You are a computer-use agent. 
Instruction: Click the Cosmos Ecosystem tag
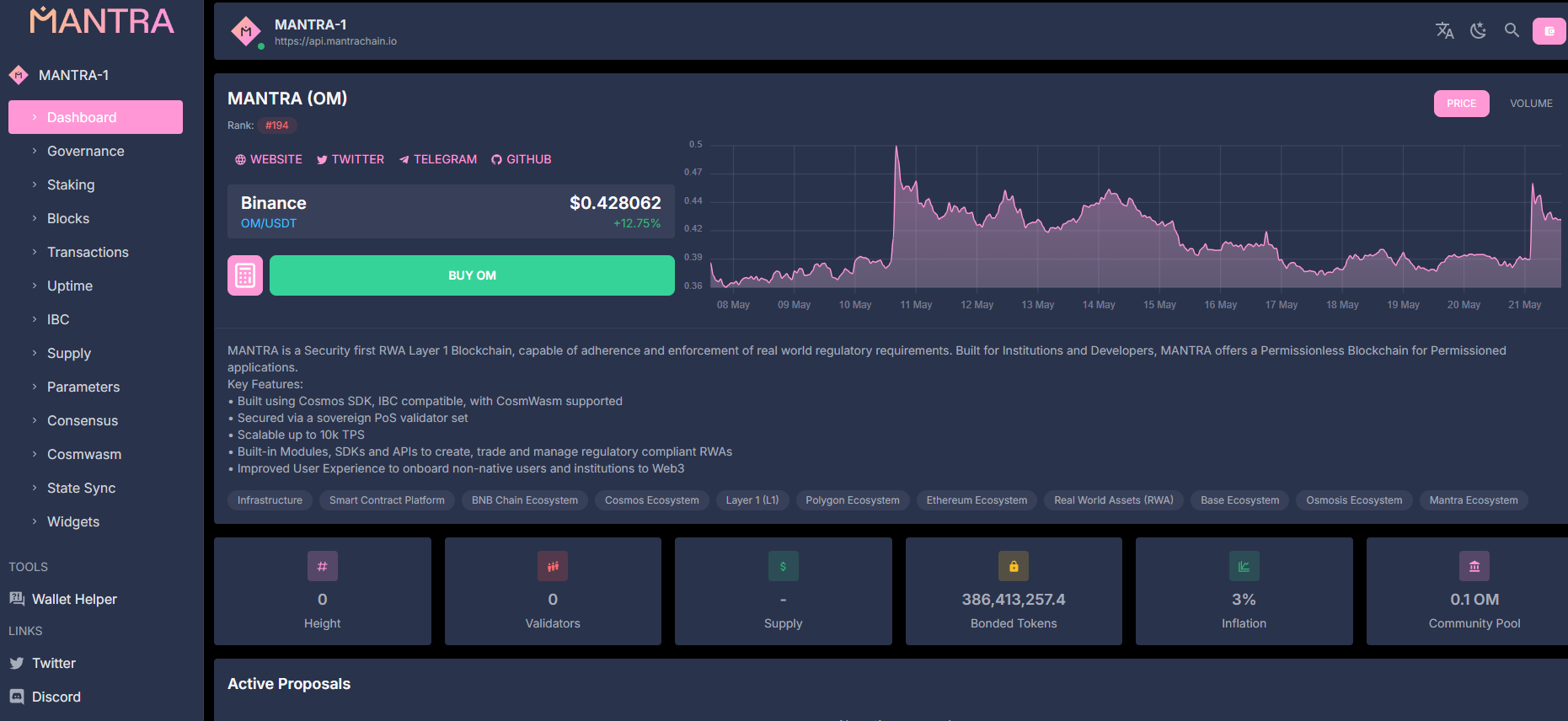(x=652, y=500)
